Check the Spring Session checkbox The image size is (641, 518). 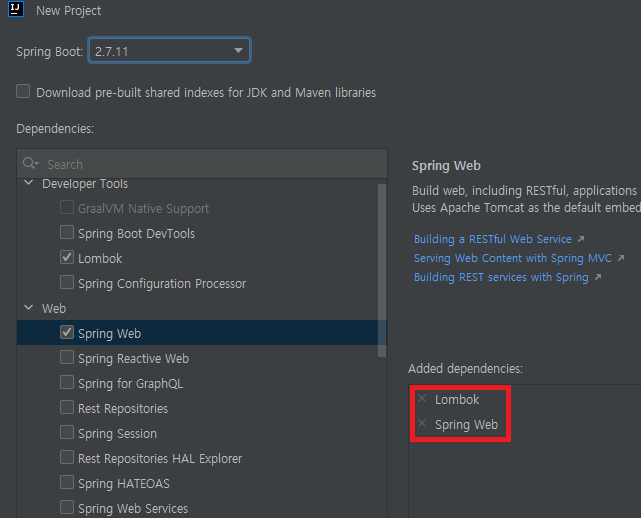click(67, 432)
